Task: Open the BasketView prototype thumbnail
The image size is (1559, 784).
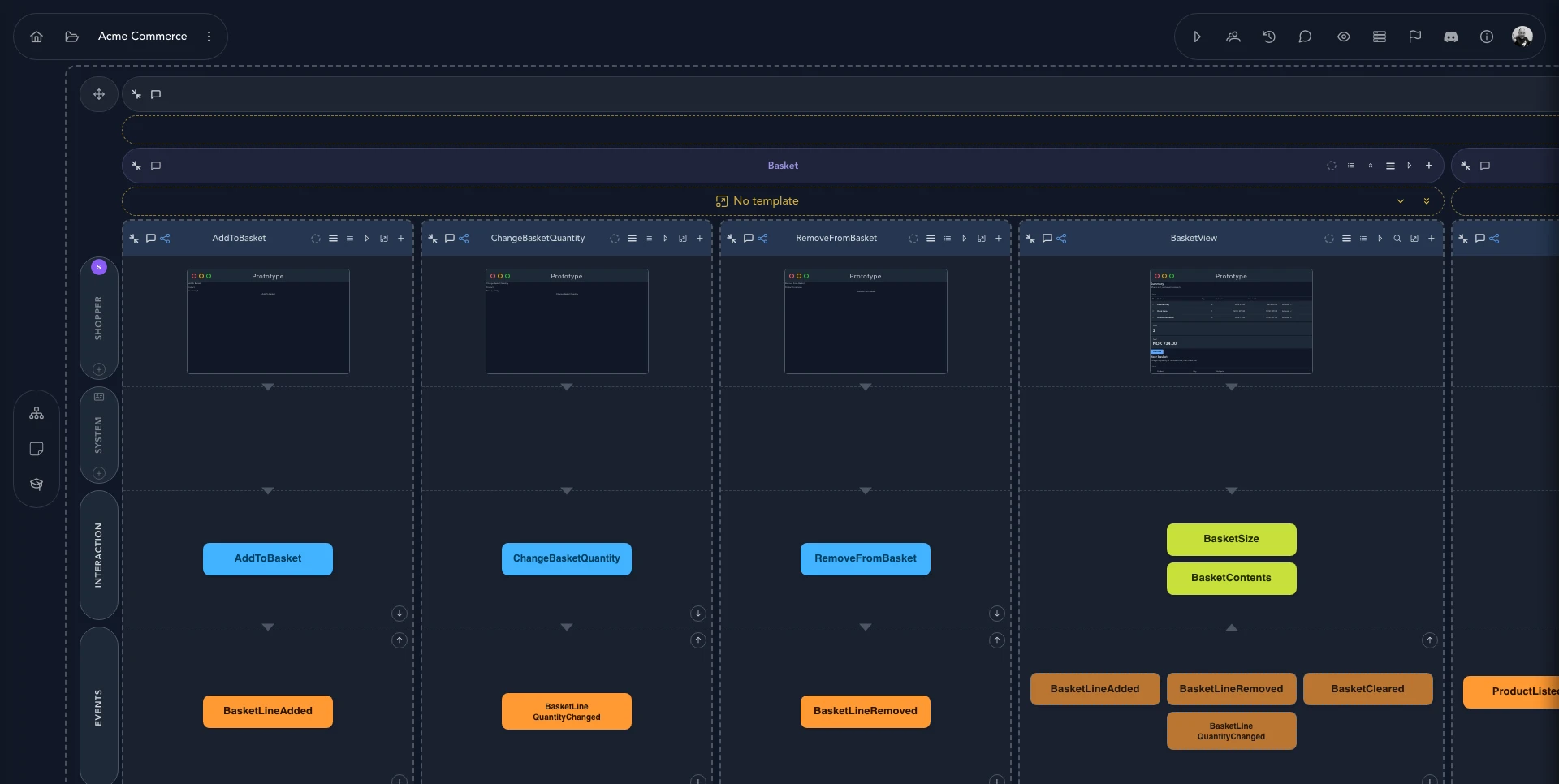Action: (1231, 321)
